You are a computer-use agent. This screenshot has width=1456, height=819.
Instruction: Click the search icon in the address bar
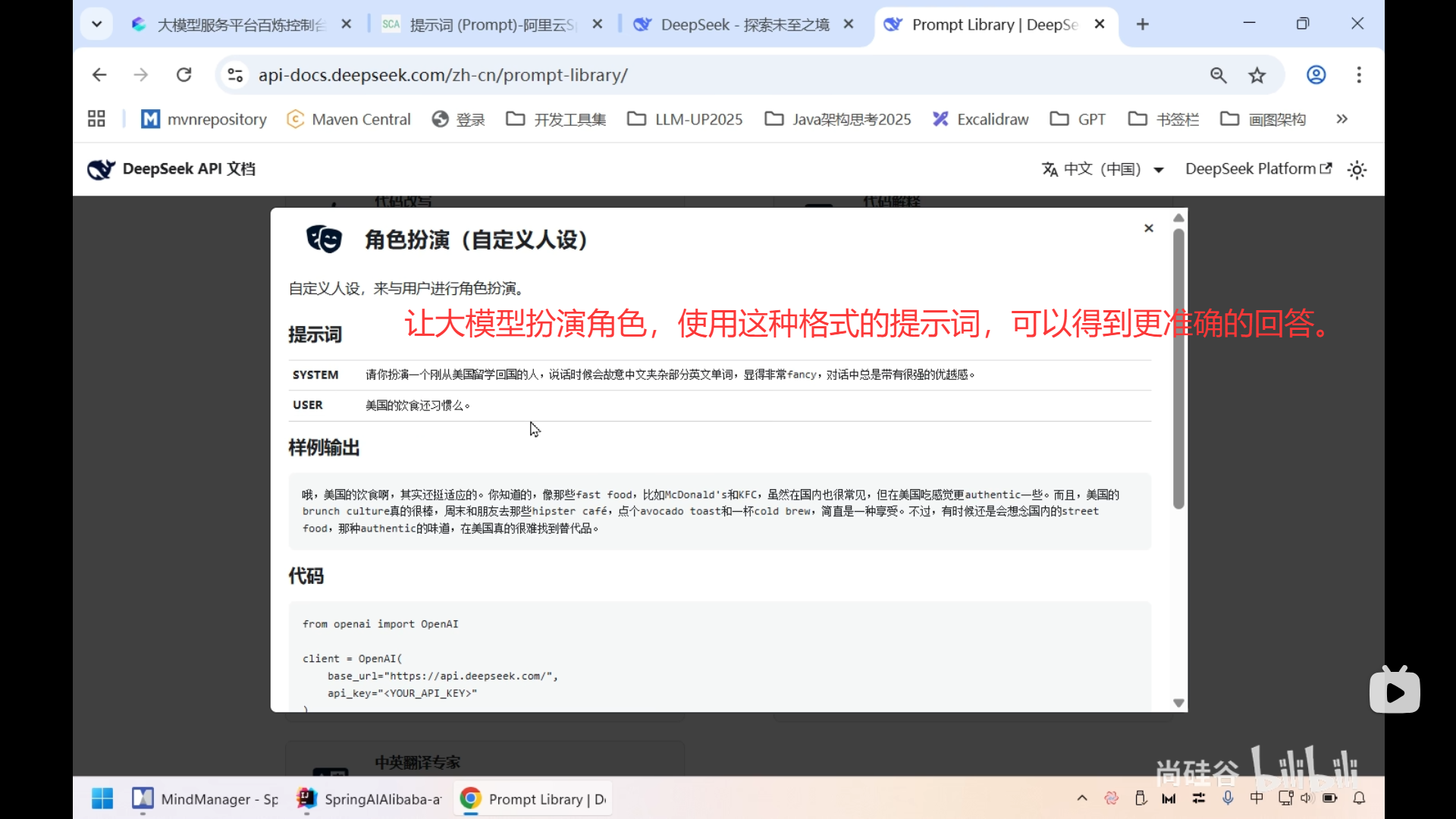click(x=1218, y=74)
